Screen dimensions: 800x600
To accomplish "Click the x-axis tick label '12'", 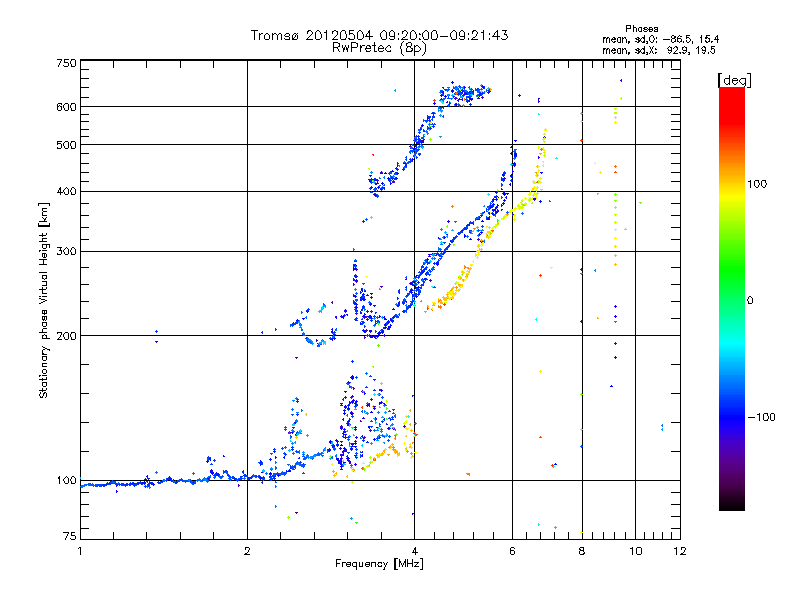I will coord(680,551).
